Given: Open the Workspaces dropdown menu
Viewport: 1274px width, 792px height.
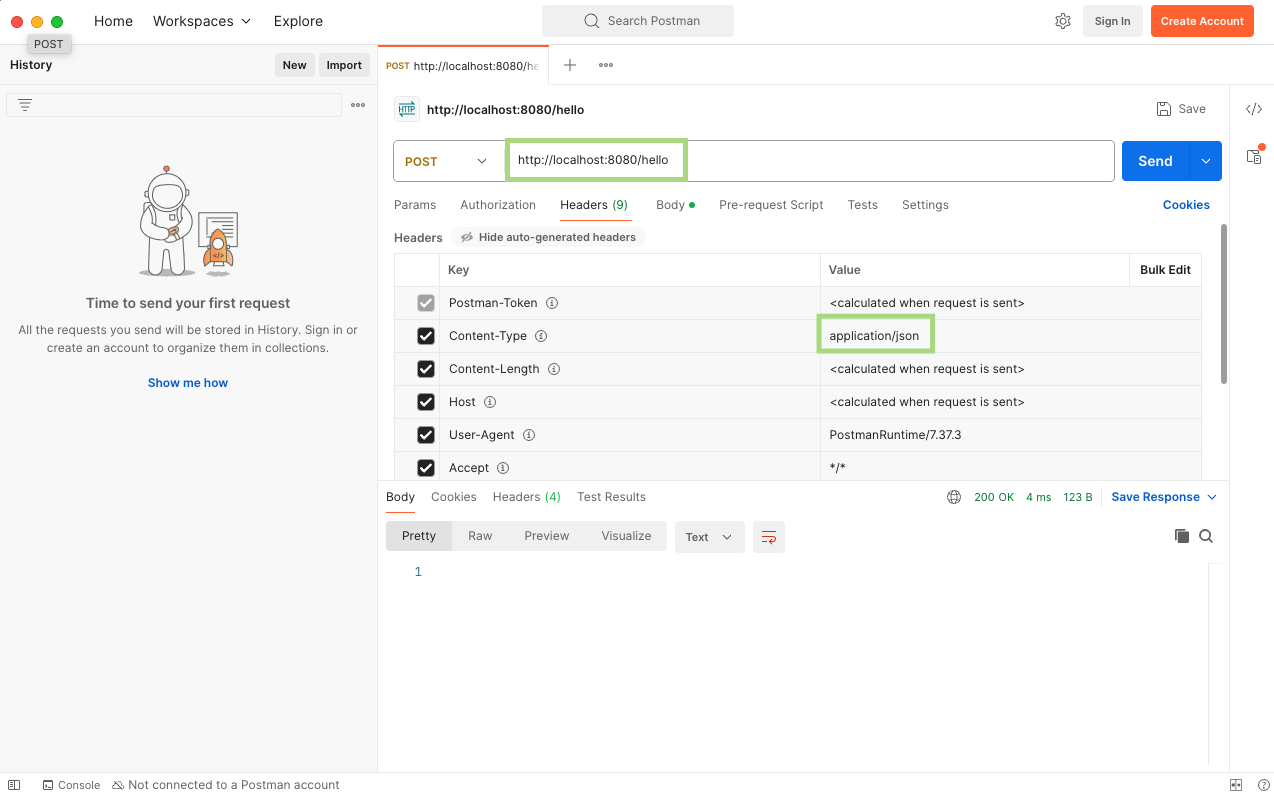Looking at the screenshot, I should (x=202, y=21).
